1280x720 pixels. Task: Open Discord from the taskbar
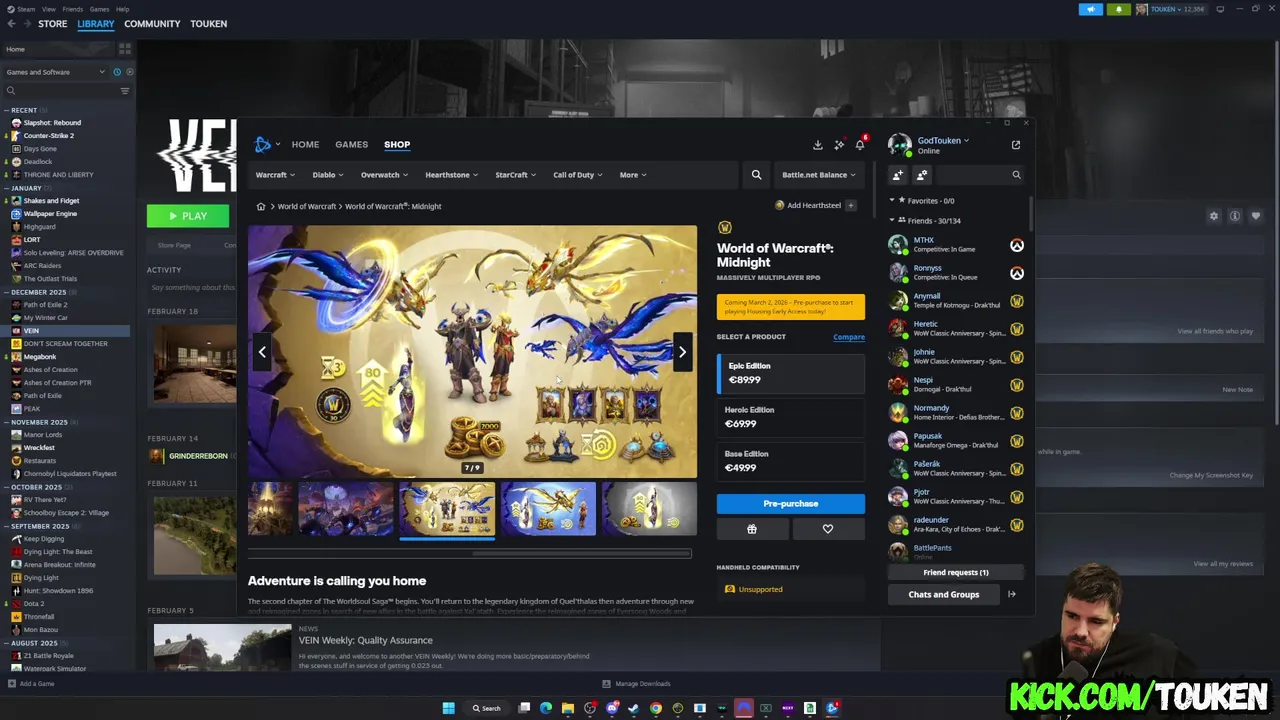pyautogui.click(x=612, y=708)
